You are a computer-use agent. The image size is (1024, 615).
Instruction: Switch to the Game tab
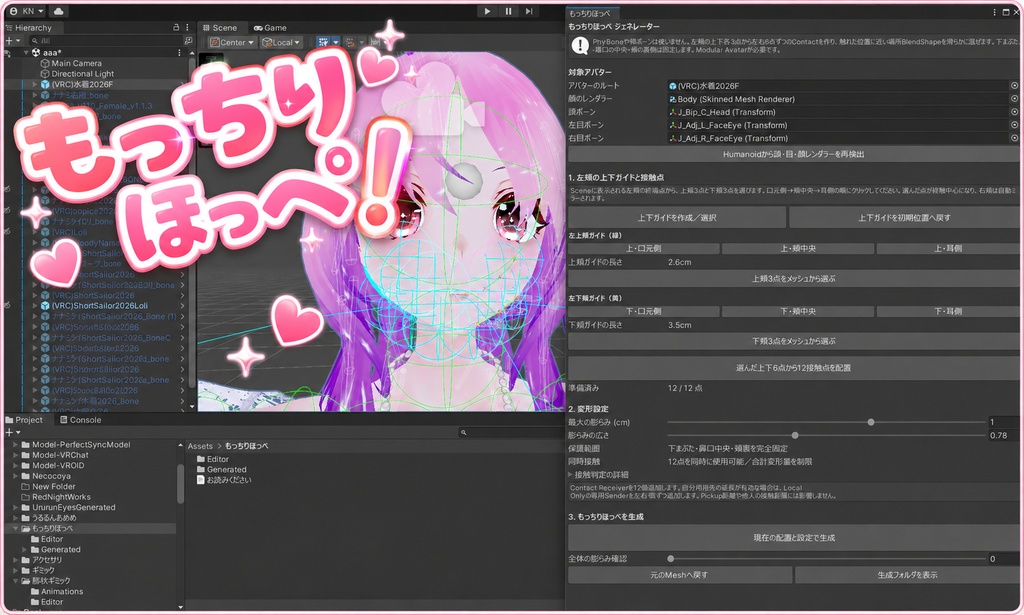click(270, 27)
